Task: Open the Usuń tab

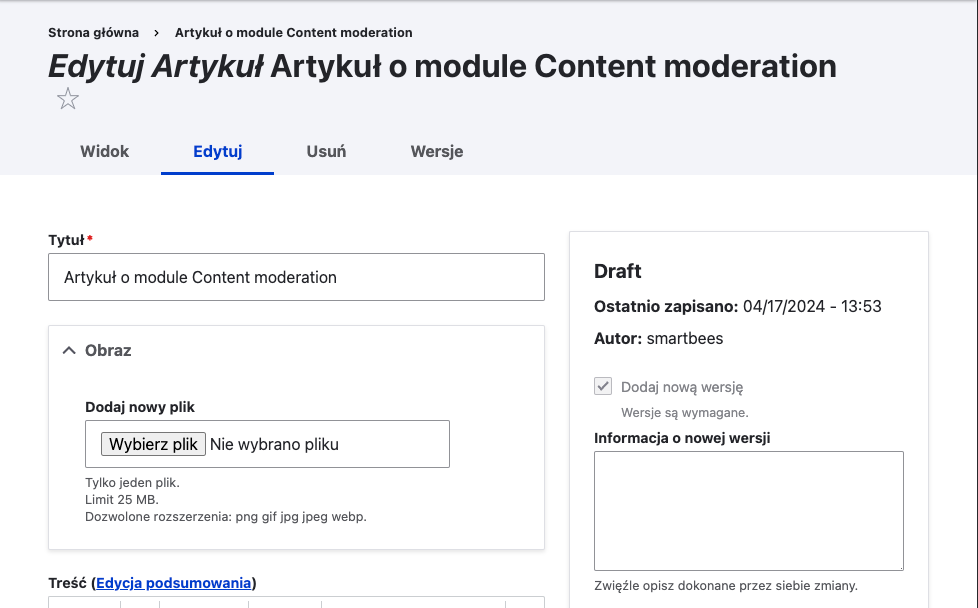Action: [x=326, y=152]
